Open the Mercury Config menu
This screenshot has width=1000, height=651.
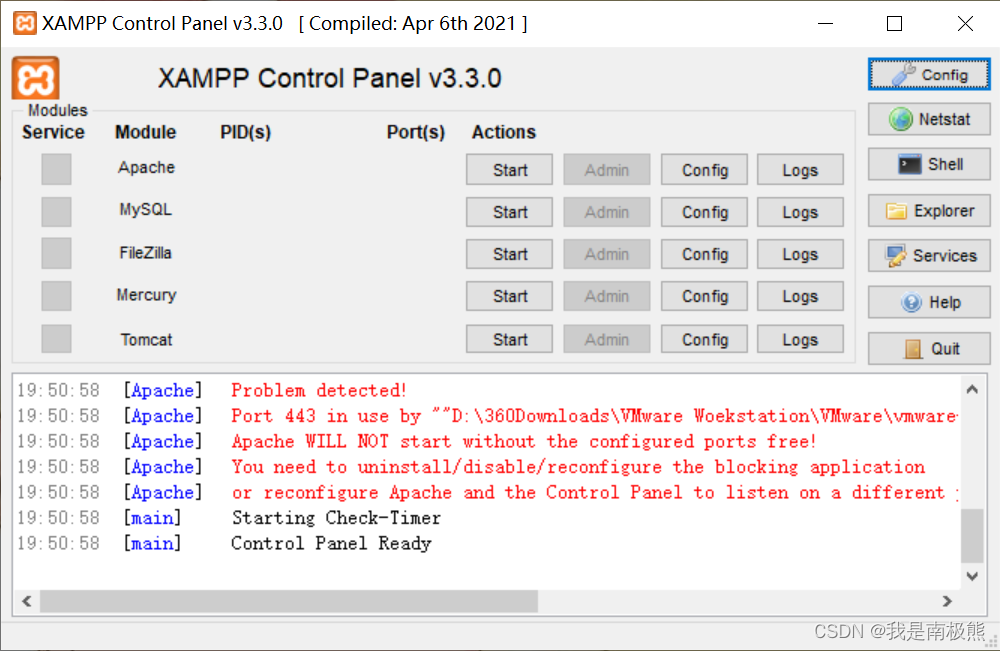click(x=705, y=296)
